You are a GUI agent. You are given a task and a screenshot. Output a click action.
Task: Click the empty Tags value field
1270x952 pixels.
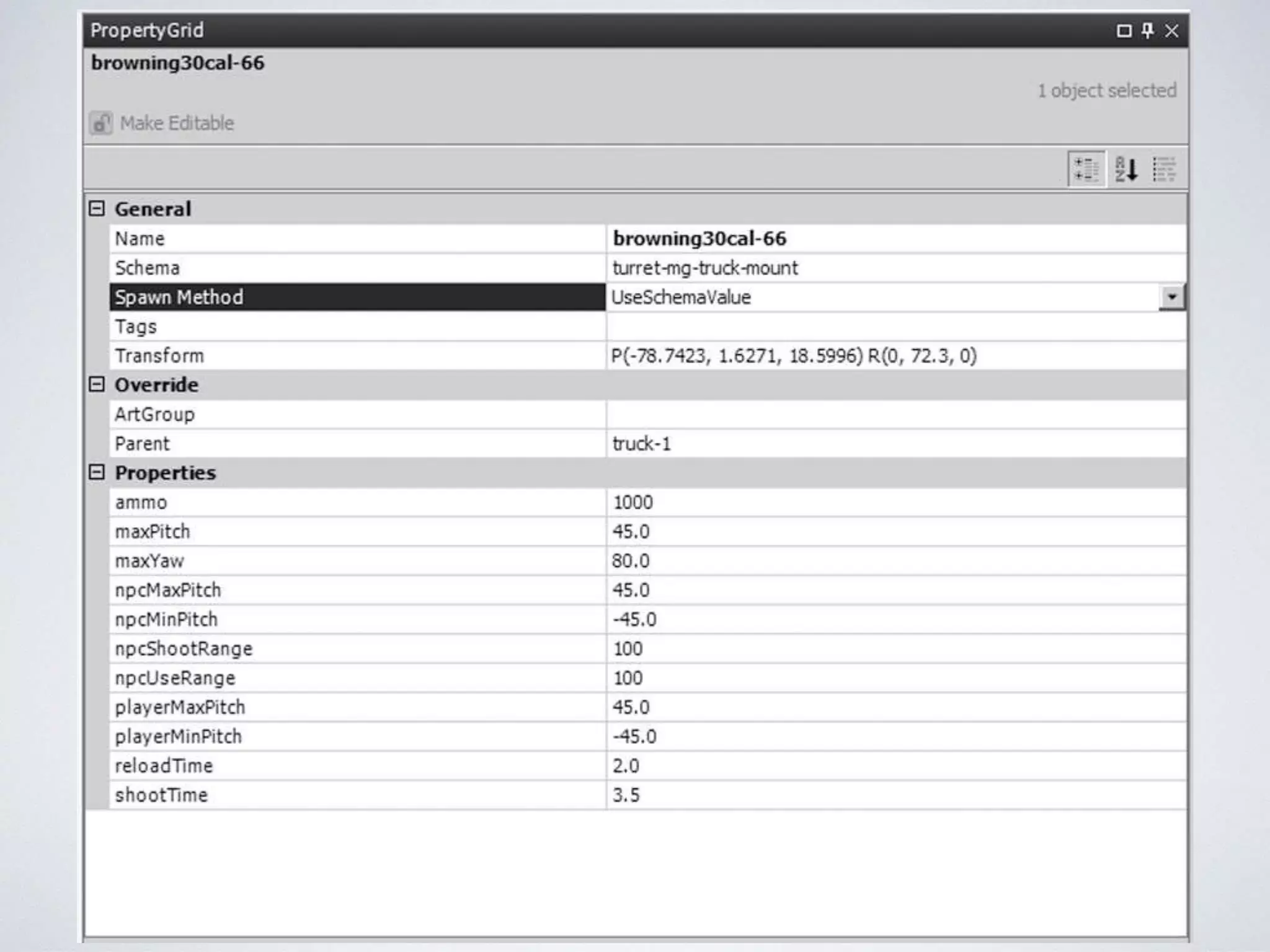click(893, 327)
